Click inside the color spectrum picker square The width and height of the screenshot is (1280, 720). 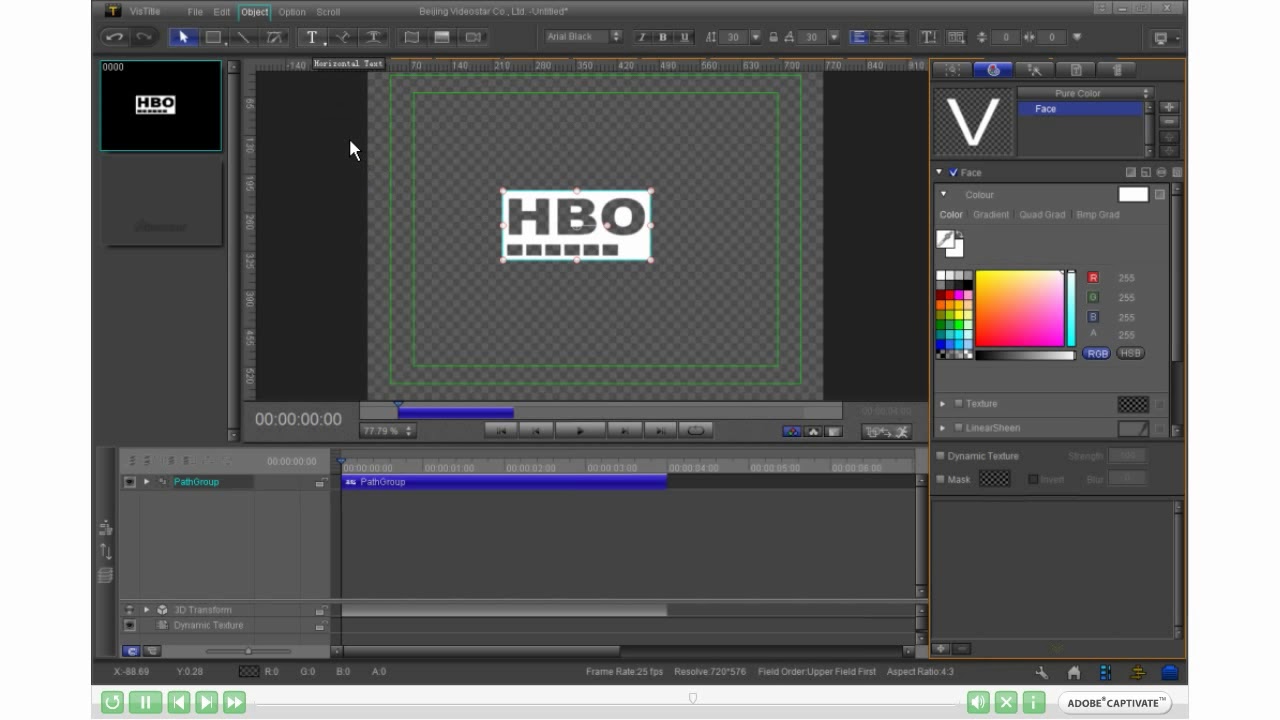(x=1019, y=308)
